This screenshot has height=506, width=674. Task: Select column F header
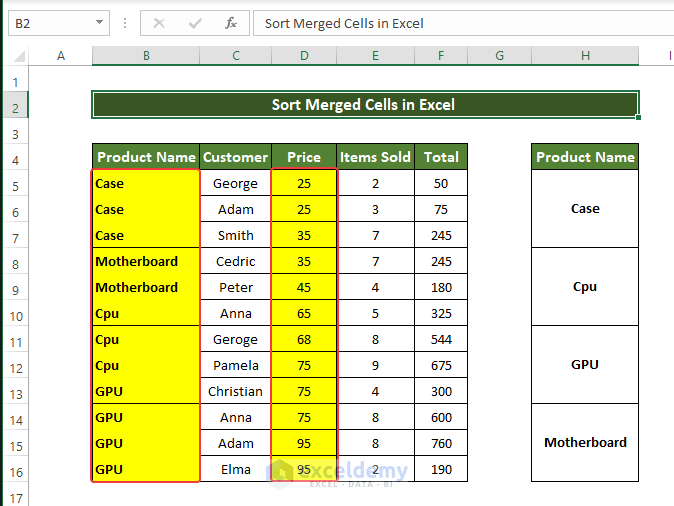click(441, 56)
